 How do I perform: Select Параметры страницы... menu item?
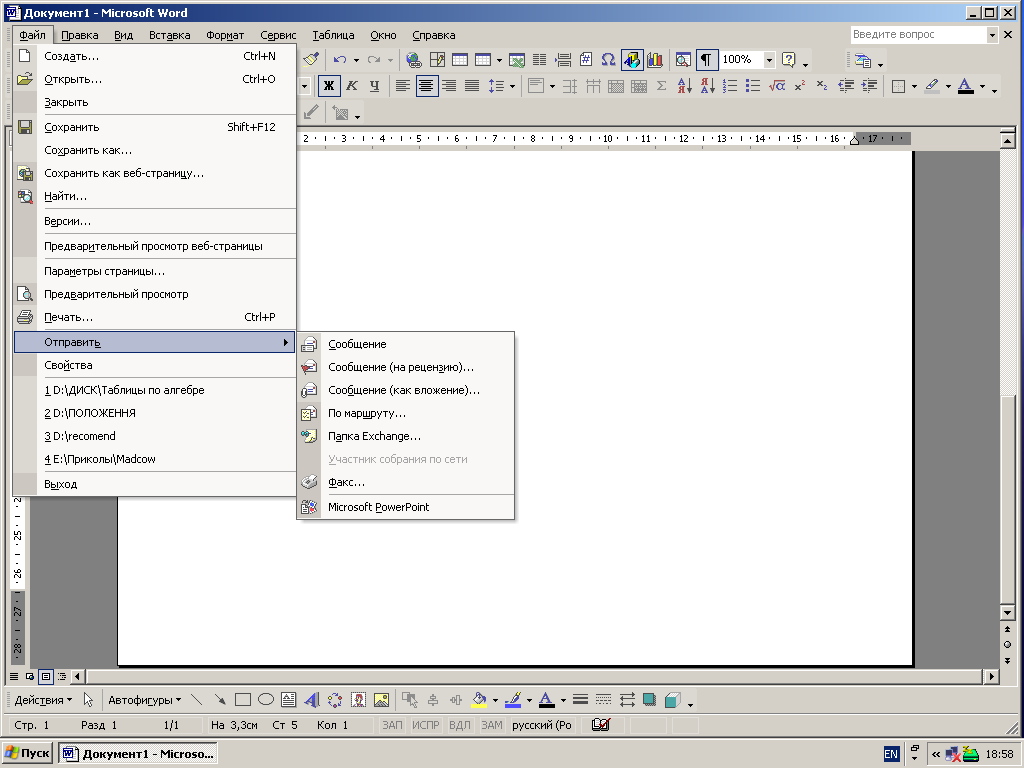coord(155,271)
